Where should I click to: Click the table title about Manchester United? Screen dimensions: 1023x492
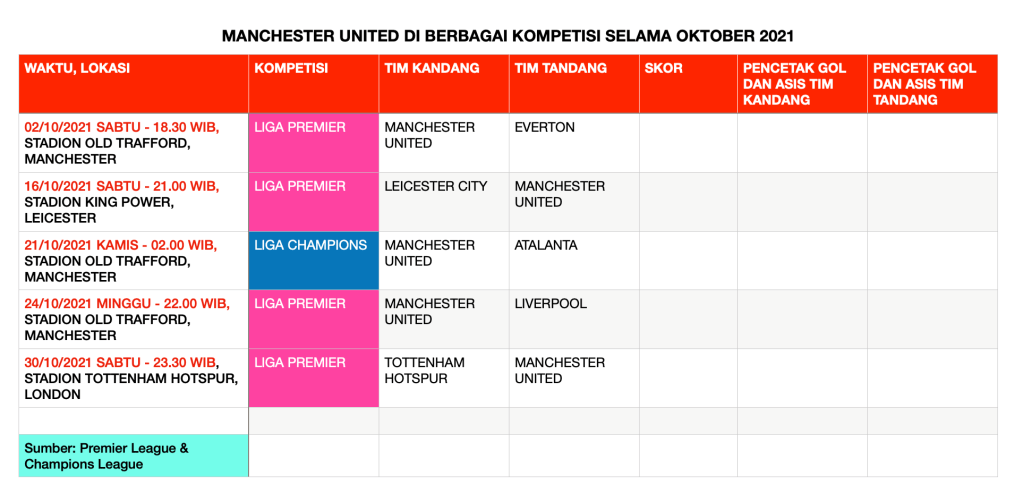[x=508, y=36]
